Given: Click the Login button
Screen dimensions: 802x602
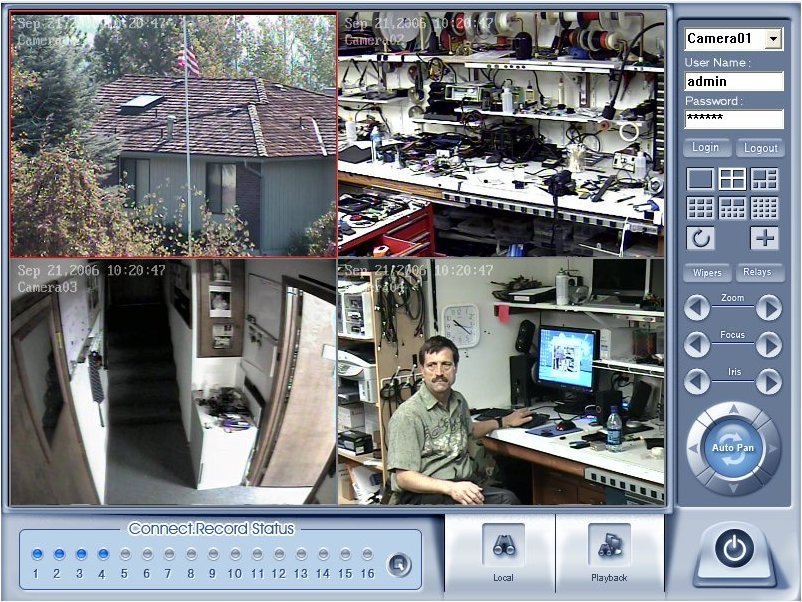Looking at the screenshot, I should (706, 147).
